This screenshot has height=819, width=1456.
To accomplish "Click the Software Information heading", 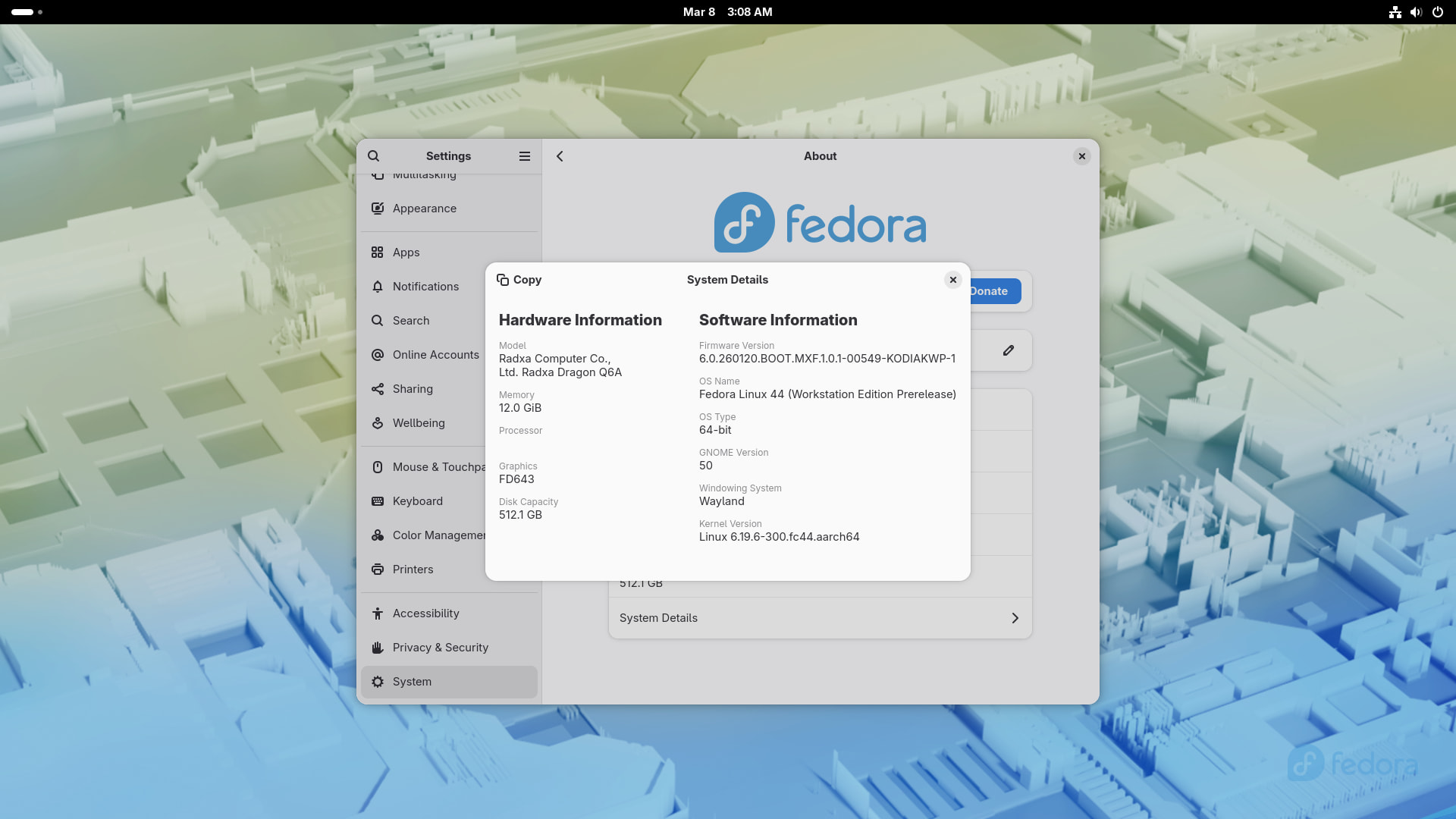I will point(778,320).
